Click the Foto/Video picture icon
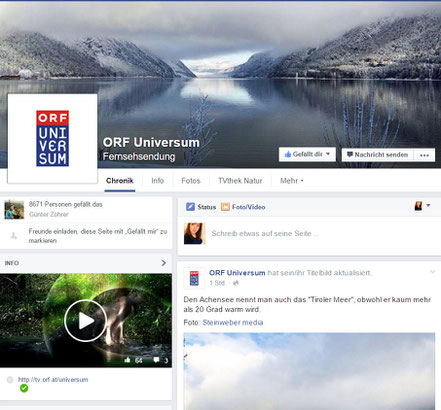The width and height of the screenshot is (441, 410). [225, 207]
